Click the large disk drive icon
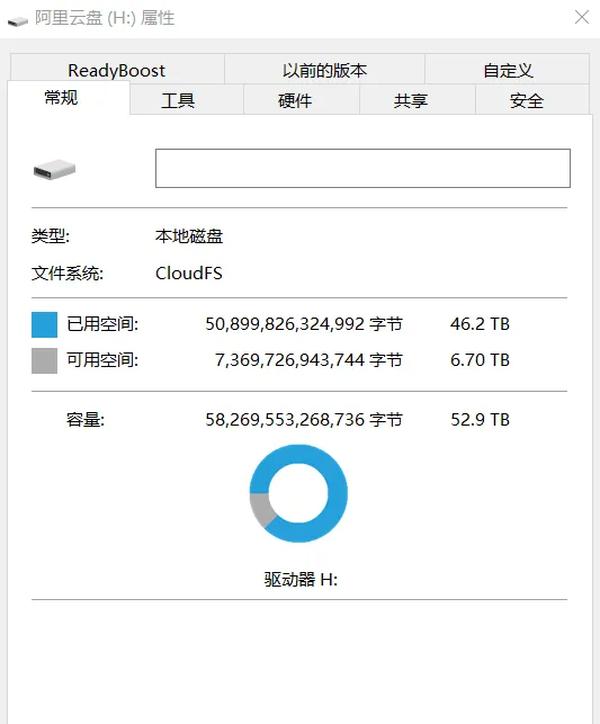 pos(55,169)
